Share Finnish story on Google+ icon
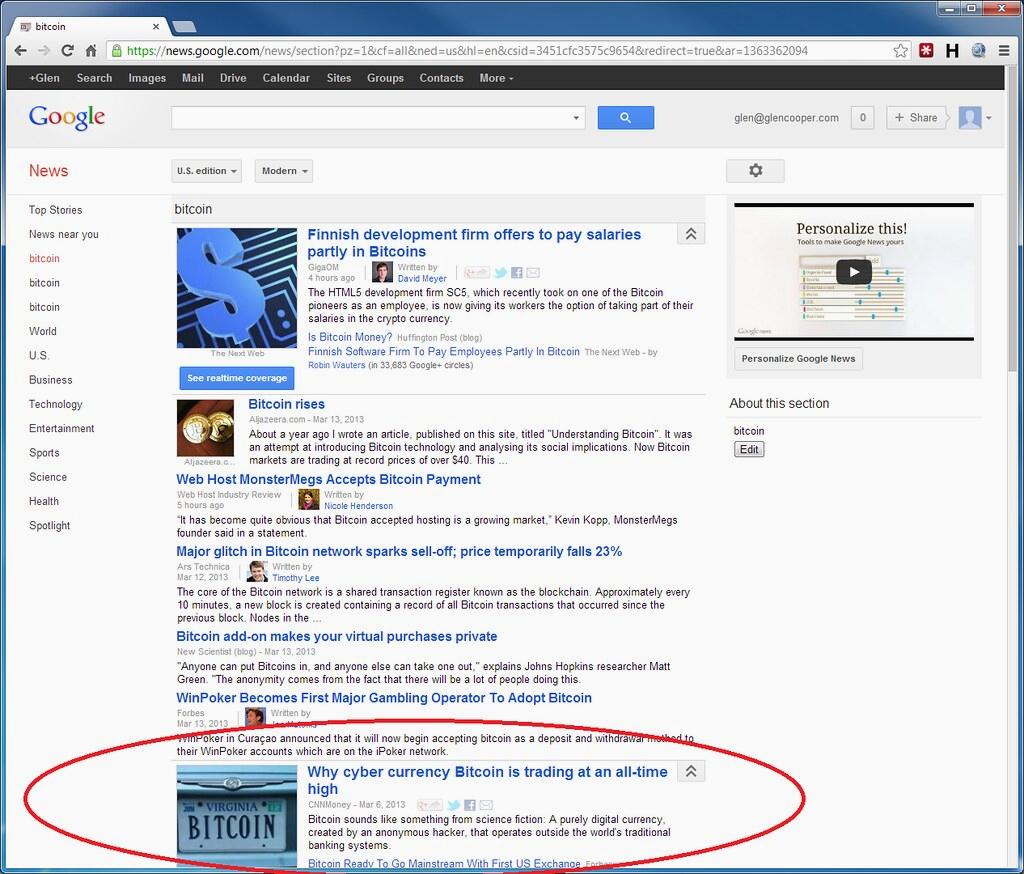This screenshot has width=1024, height=874. (x=477, y=273)
